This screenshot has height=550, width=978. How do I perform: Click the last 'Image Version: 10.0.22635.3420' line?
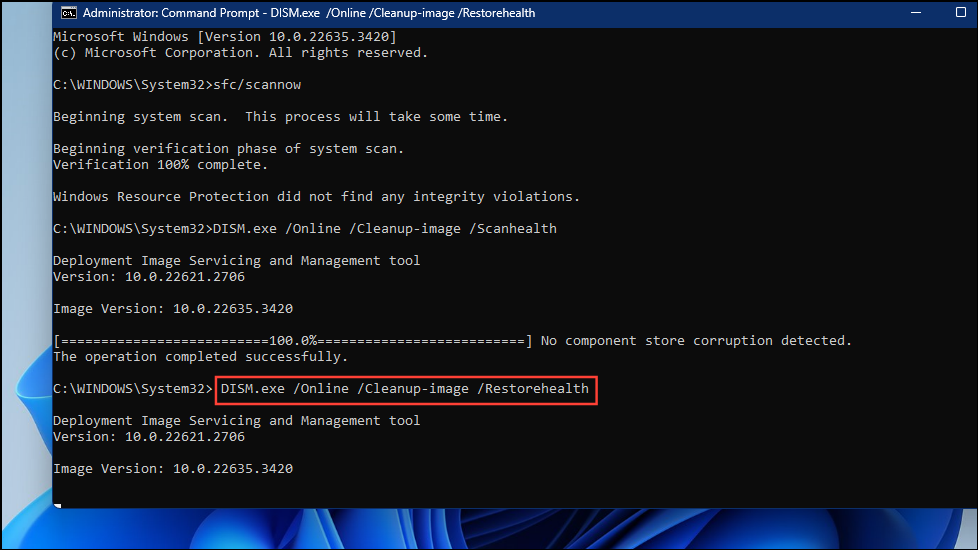(172, 468)
